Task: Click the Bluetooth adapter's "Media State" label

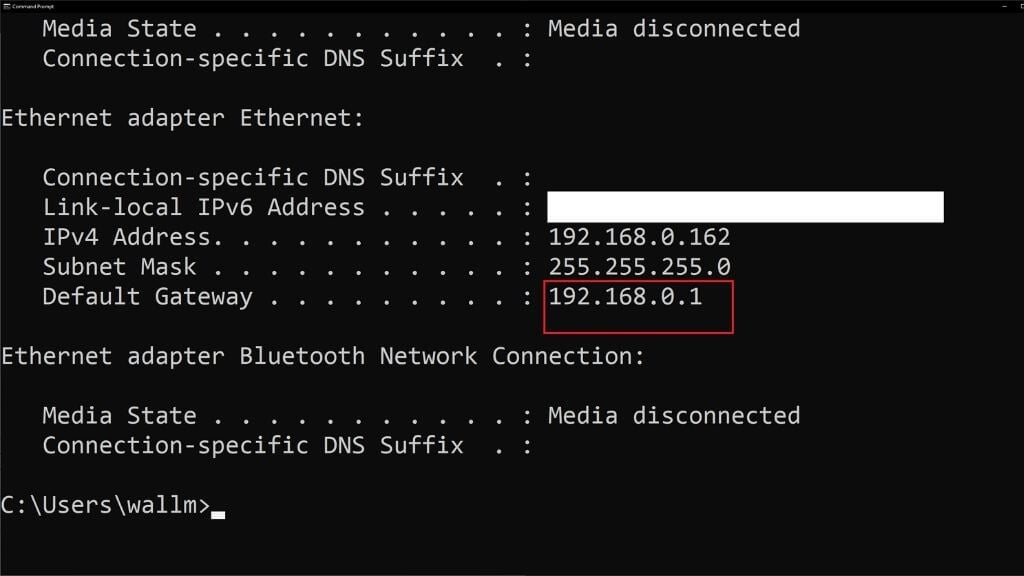Action: click(119, 416)
